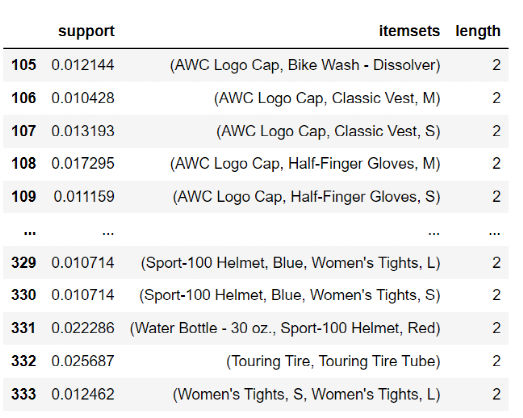The width and height of the screenshot is (523, 418).
Task: Click support value 0.022286
Action: [x=83, y=328]
